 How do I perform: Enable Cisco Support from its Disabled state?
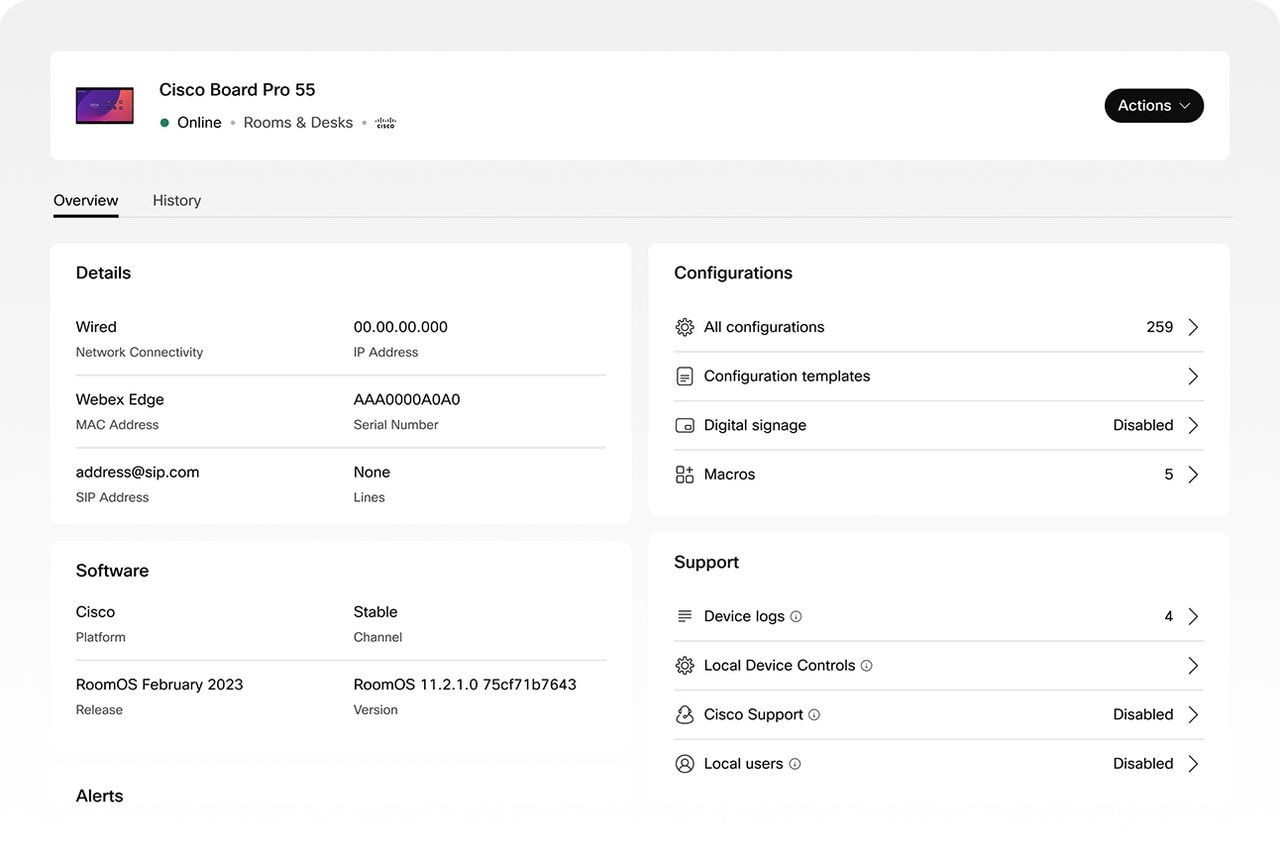(x=1143, y=713)
